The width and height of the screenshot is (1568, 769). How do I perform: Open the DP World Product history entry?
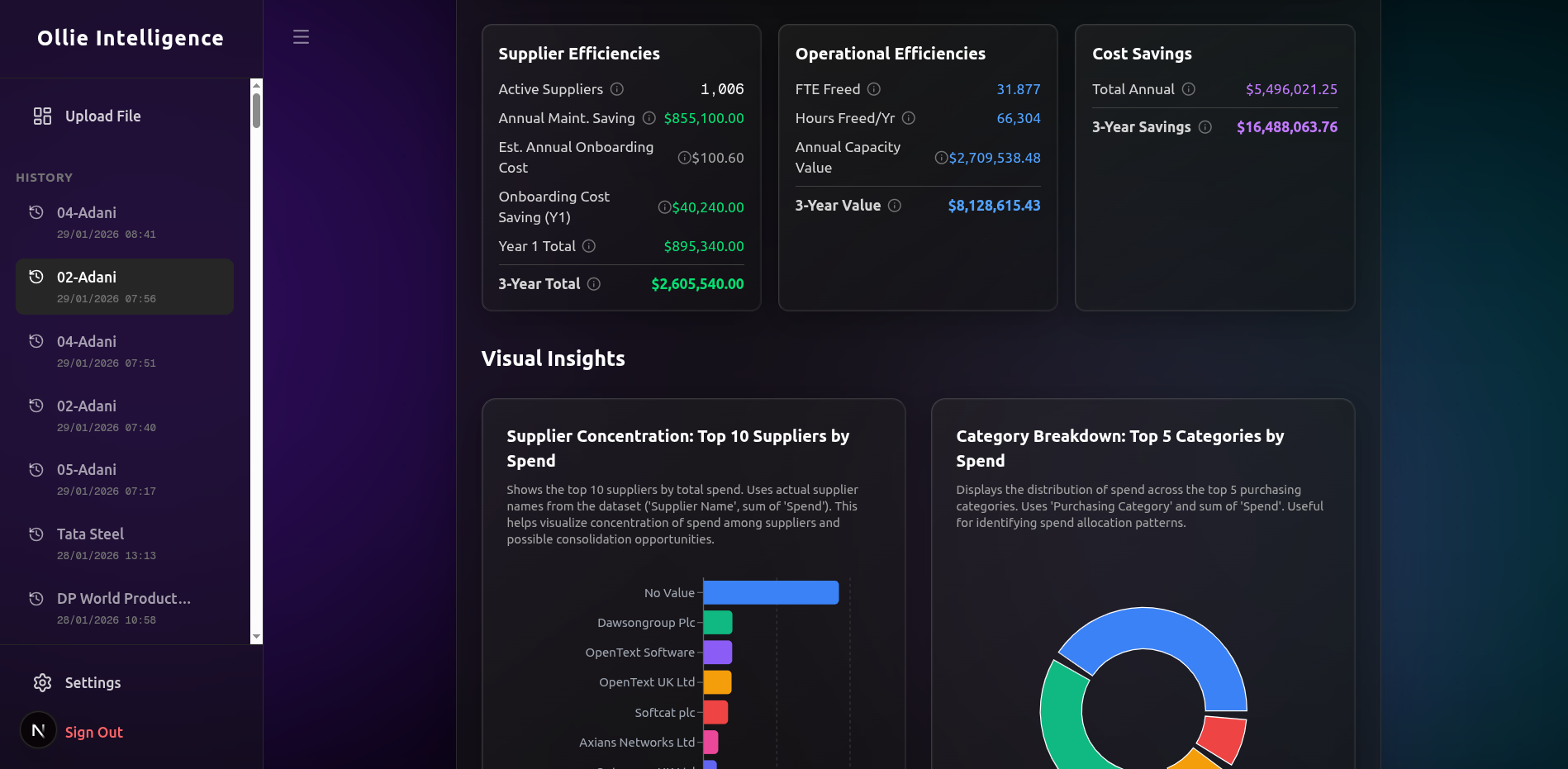[x=124, y=608]
